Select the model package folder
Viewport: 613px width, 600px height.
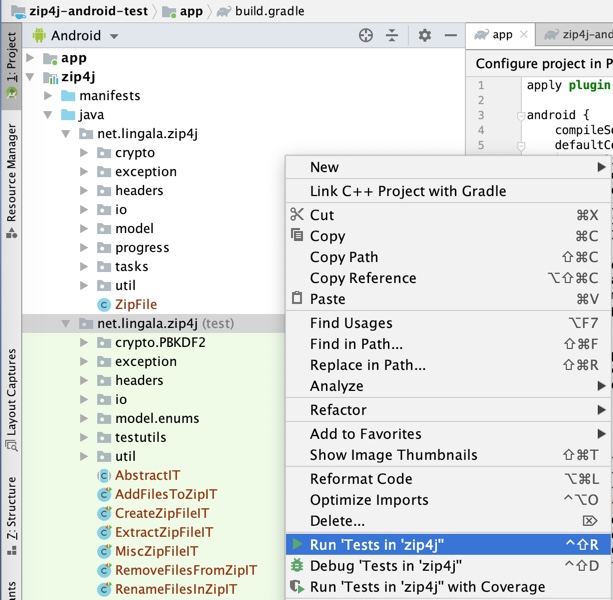point(125,228)
